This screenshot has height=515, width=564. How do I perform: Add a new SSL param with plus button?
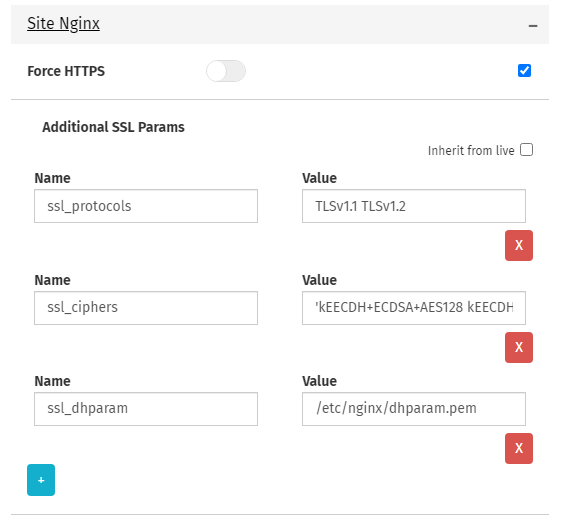click(x=41, y=480)
